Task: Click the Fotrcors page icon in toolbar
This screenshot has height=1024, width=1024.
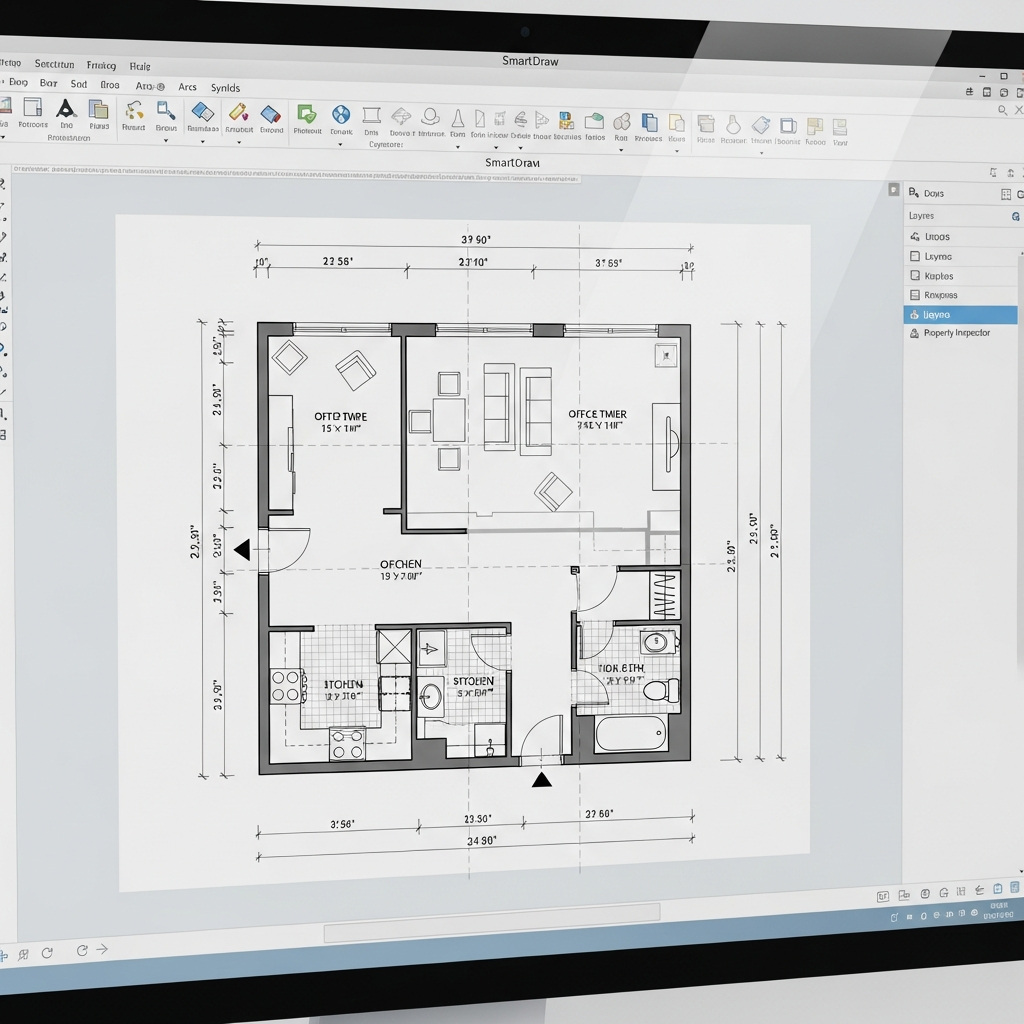Action: [32, 108]
